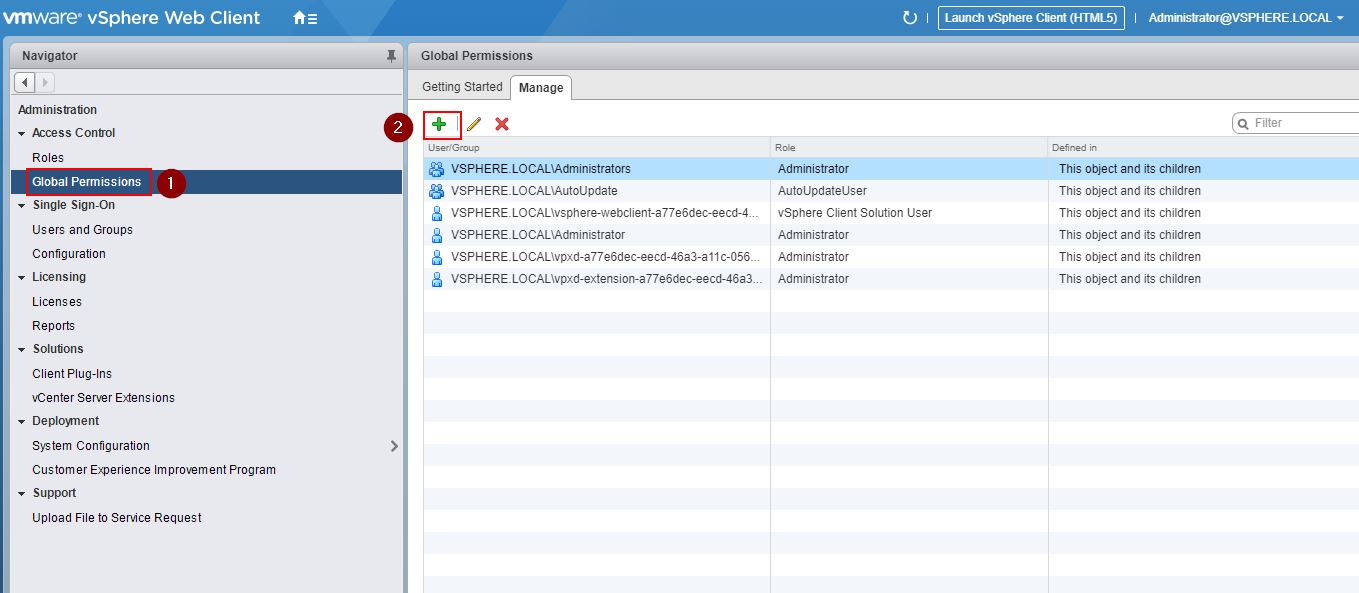Select the vpxd-extension-a77e6dec row

pos(891,279)
